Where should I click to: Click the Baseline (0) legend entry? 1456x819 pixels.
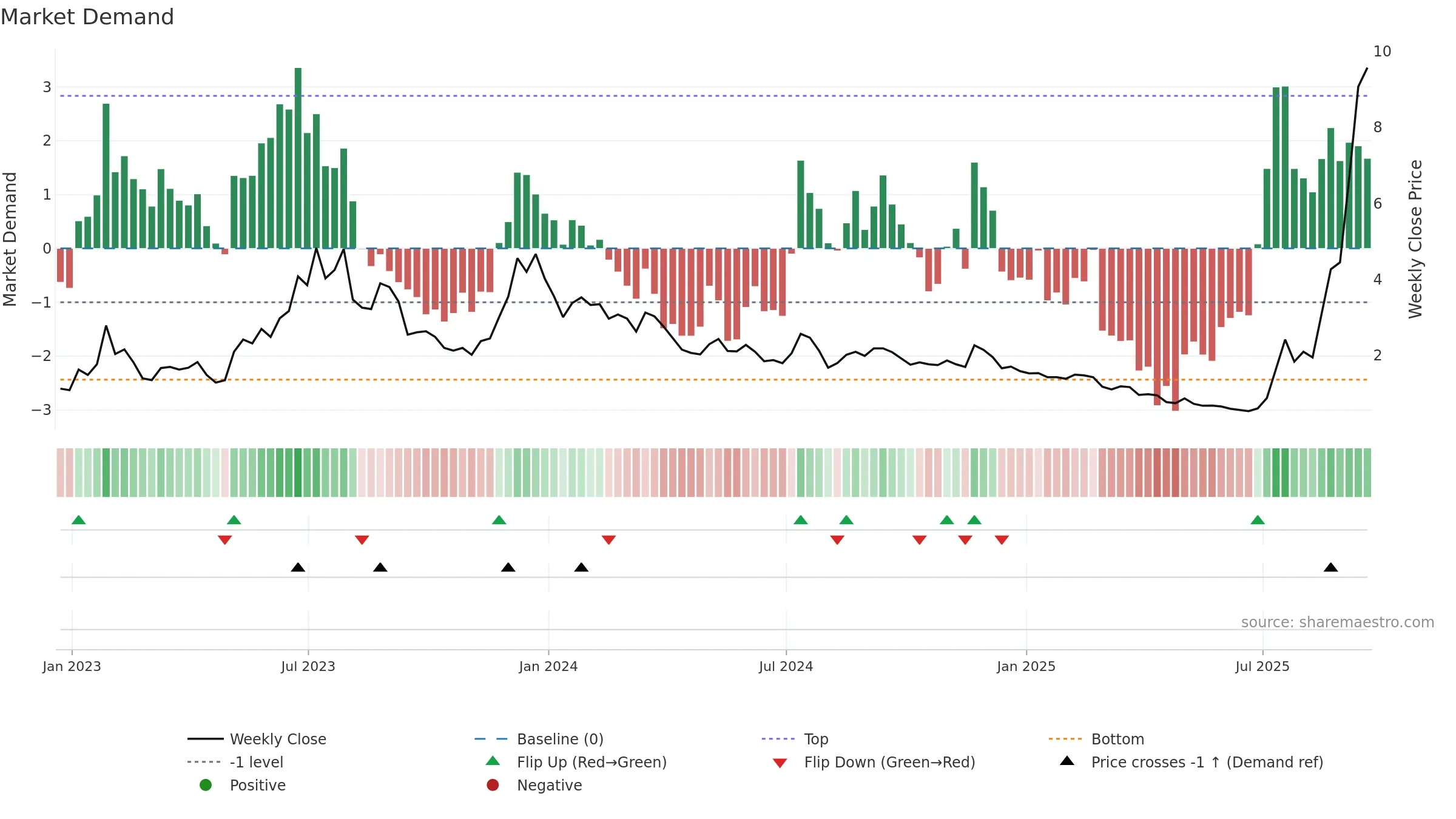tap(539, 739)
